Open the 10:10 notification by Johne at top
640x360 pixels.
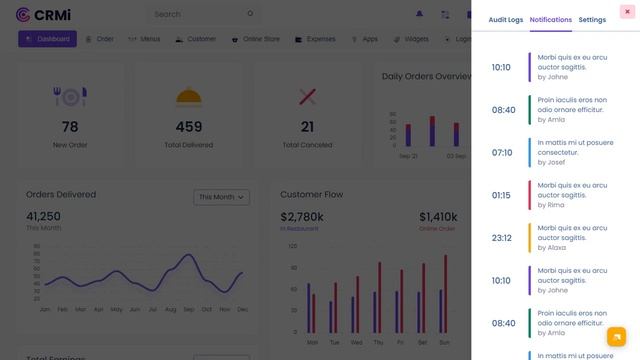click(x=554, y=67)
